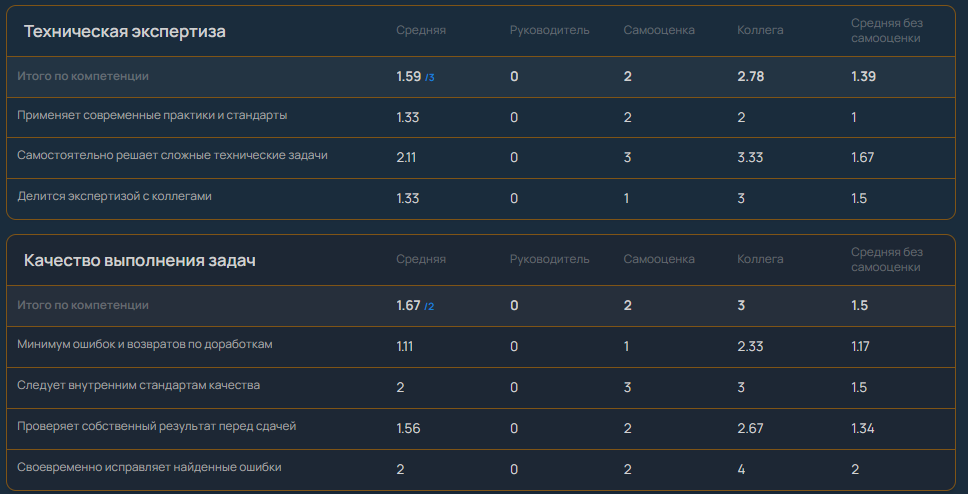
Task: Click the colleague score 2.78 in totals row
Action: click(750, 77)
